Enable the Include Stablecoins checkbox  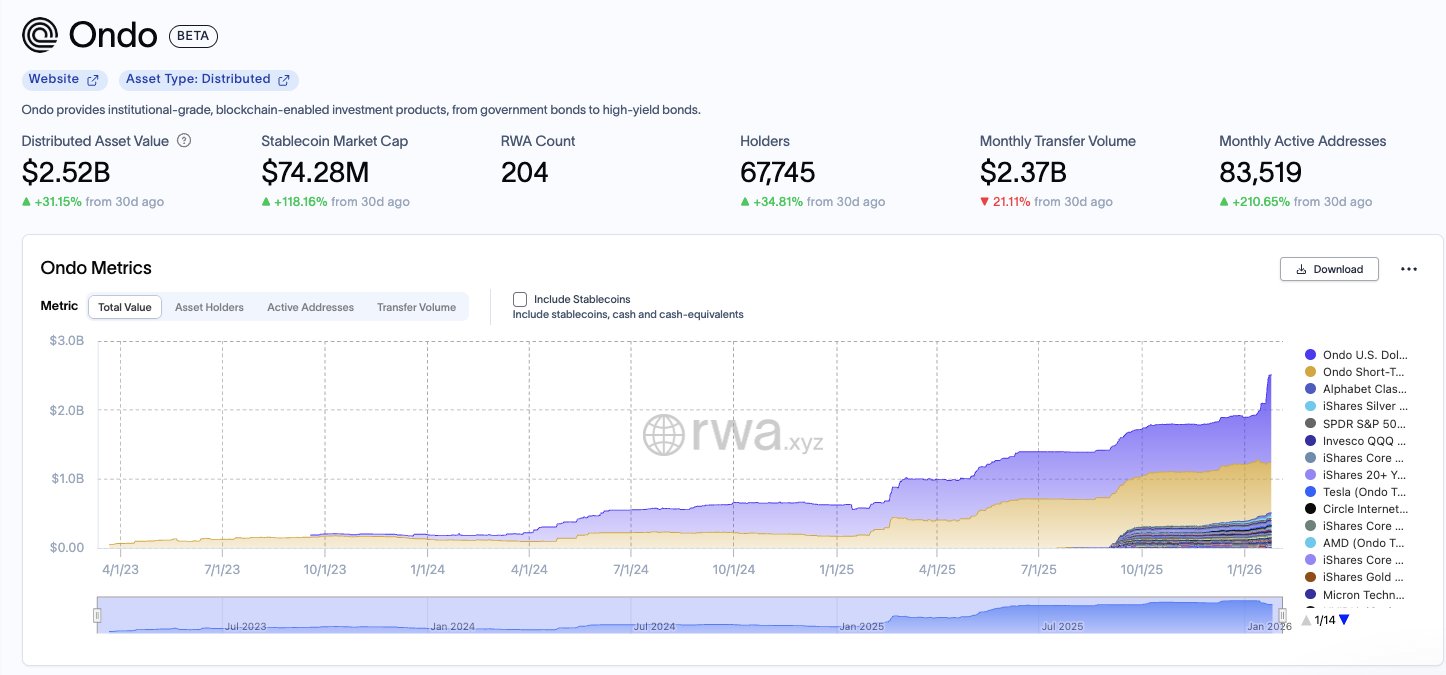[520, 299]
